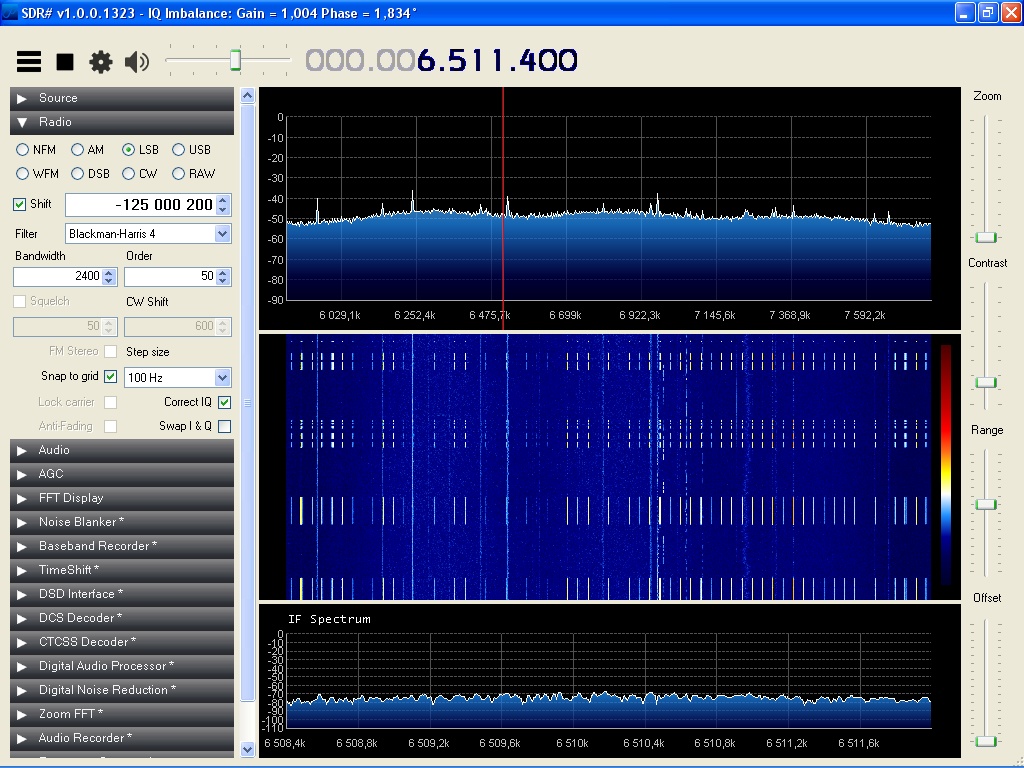Image resolution: width=1024 pixels, height=768 pixels.
Task: Decrease Order with the down arrow
Action: tap(223, 281)
